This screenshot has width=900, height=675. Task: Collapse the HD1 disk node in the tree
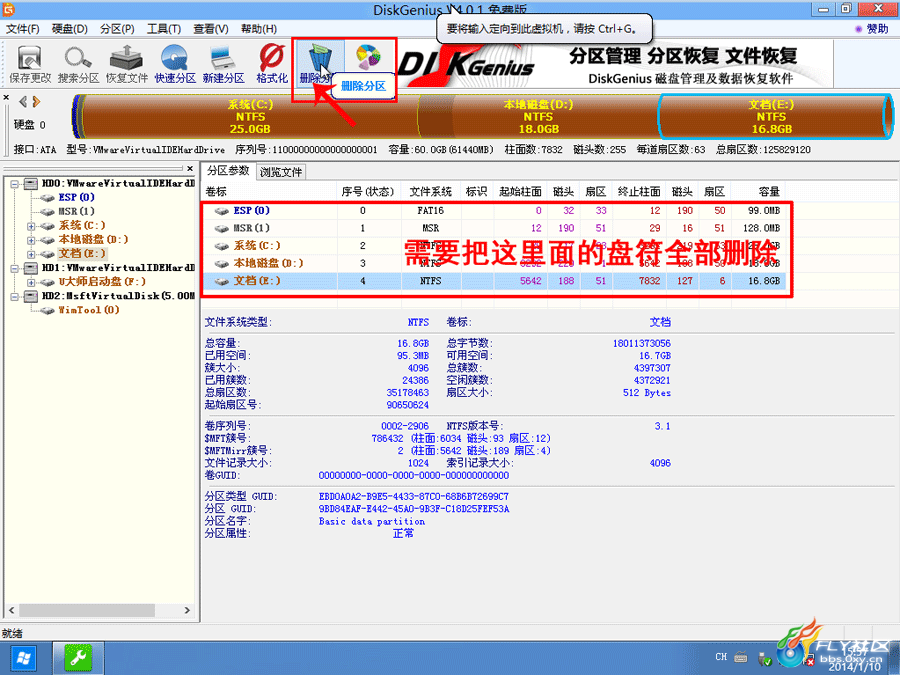(x=15, y=269)
